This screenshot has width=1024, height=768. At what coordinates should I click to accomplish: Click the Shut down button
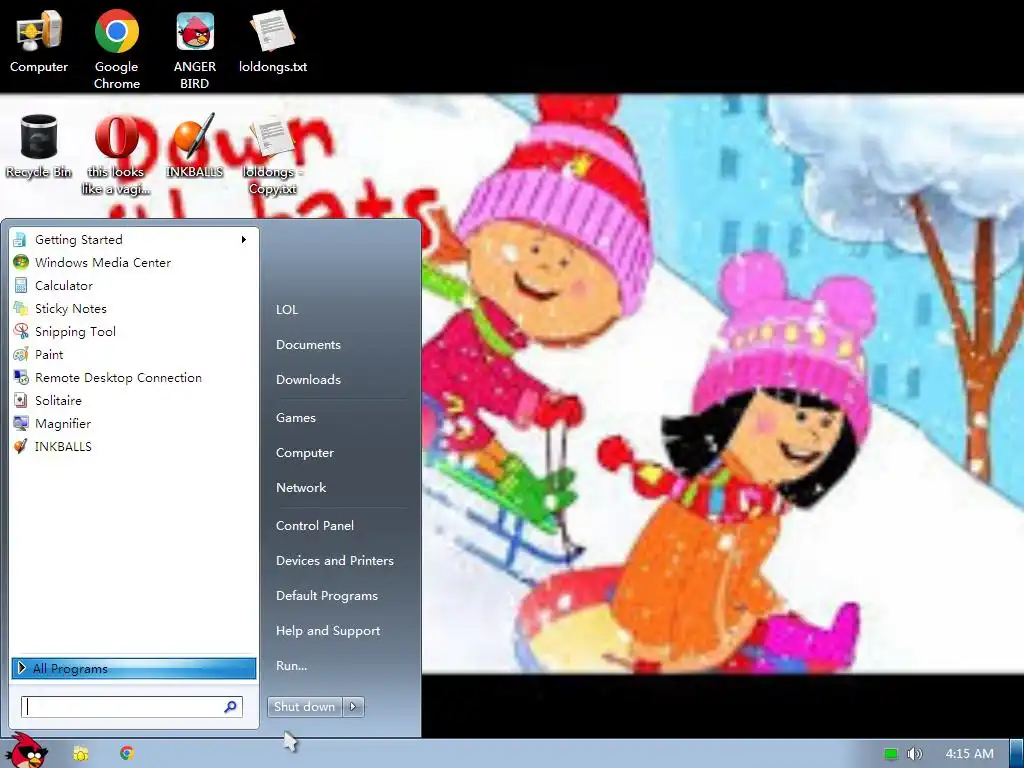click(x=305, y=707)
